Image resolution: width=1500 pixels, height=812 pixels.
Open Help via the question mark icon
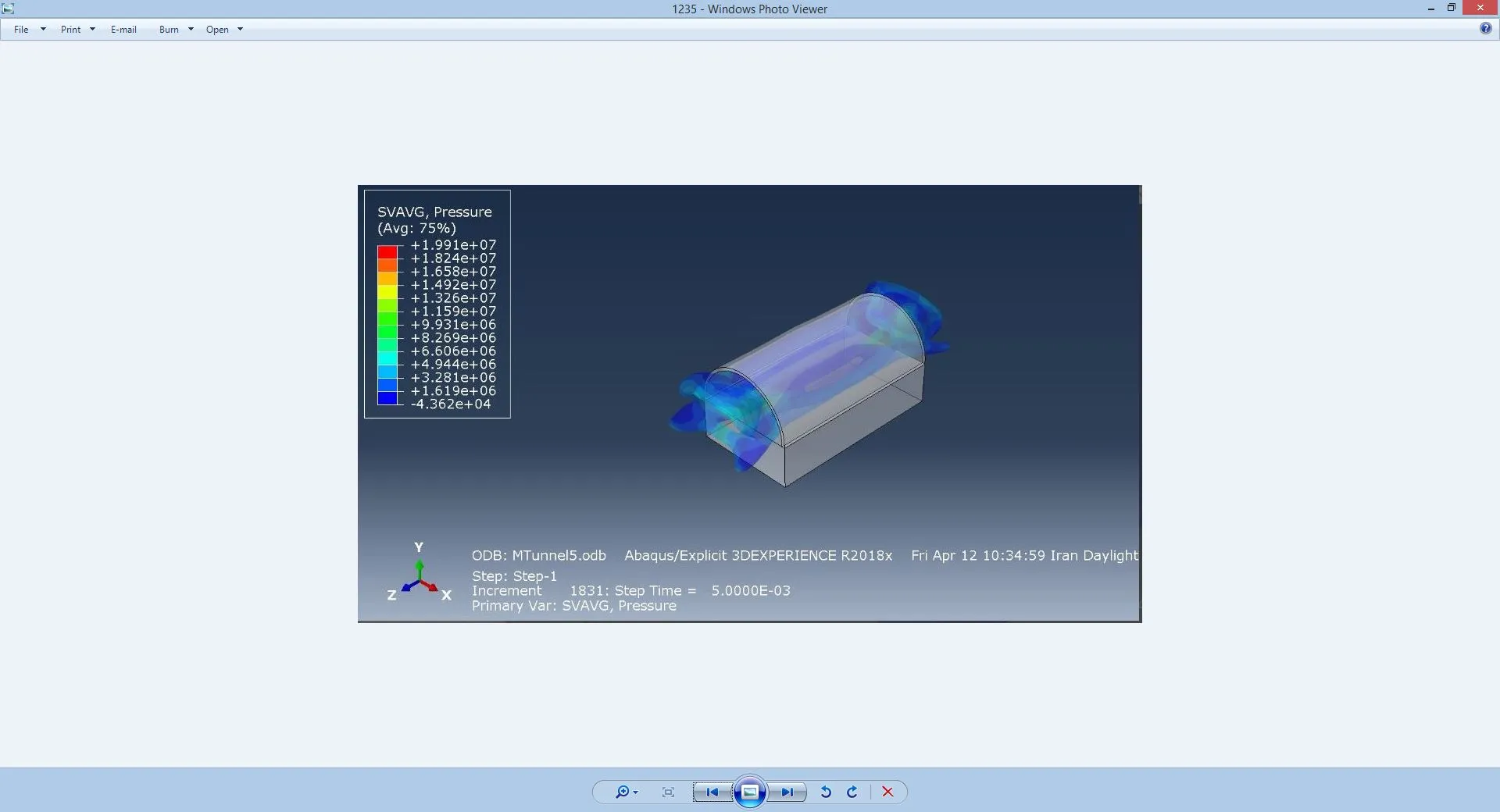tap(1485, 29)
